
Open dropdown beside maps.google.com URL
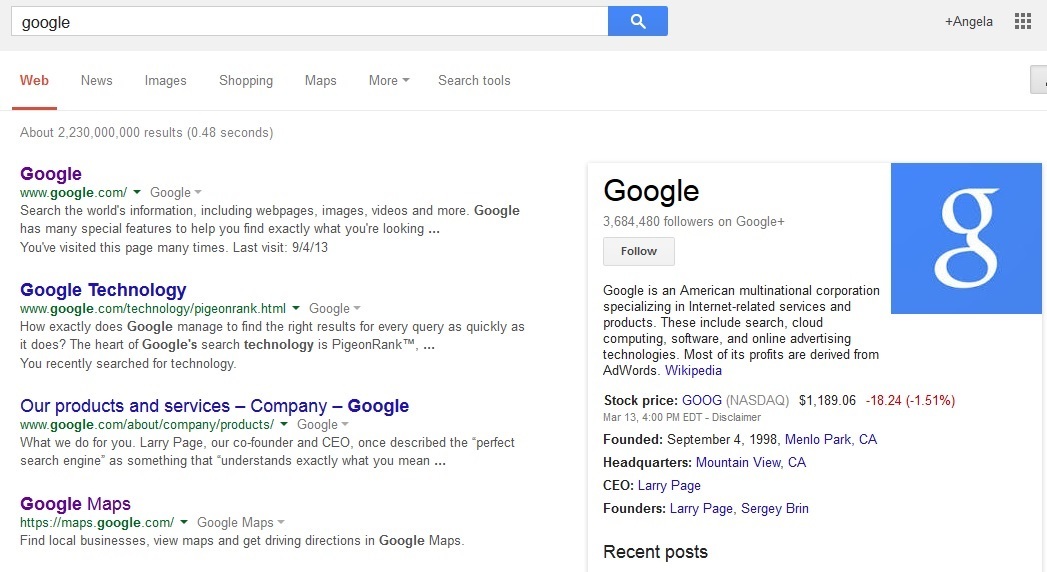(x=184, y=522)
